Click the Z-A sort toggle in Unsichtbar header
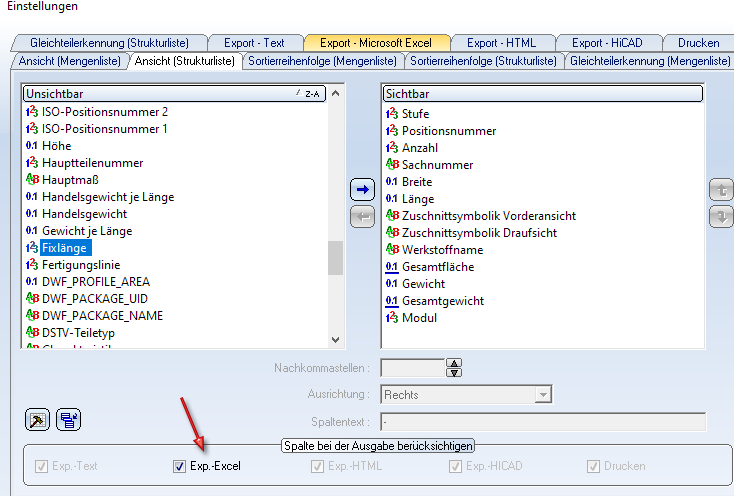Viewport: 734px width, 496px height. click(x=308, y=94)
